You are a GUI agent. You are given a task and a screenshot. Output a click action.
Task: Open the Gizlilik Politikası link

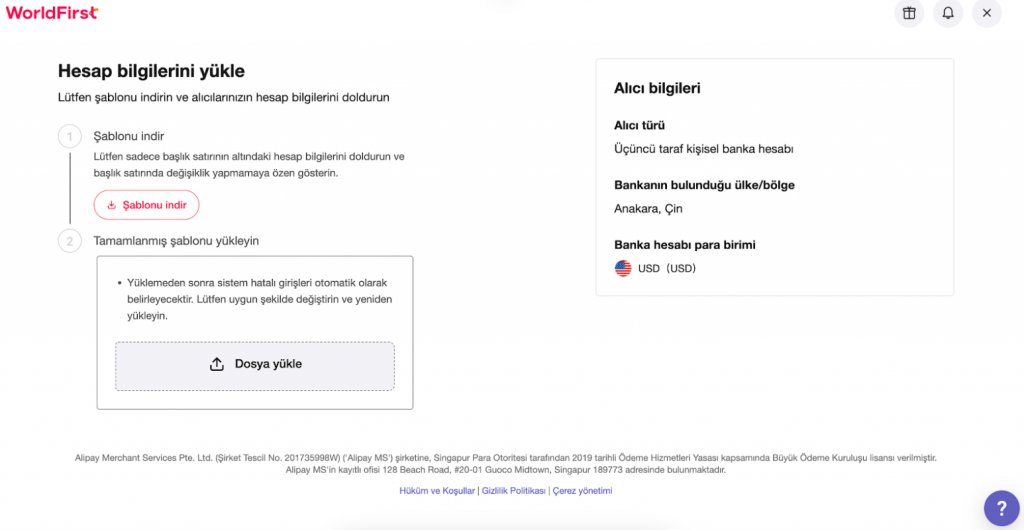pyautogui.click(x=513, y=491)
